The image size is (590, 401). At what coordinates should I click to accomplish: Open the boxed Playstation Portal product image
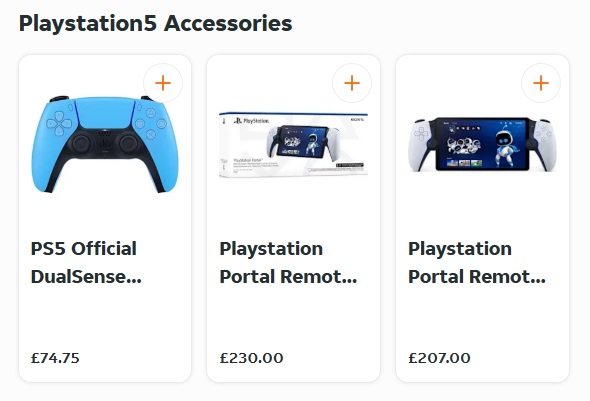(x=293, y=144)
